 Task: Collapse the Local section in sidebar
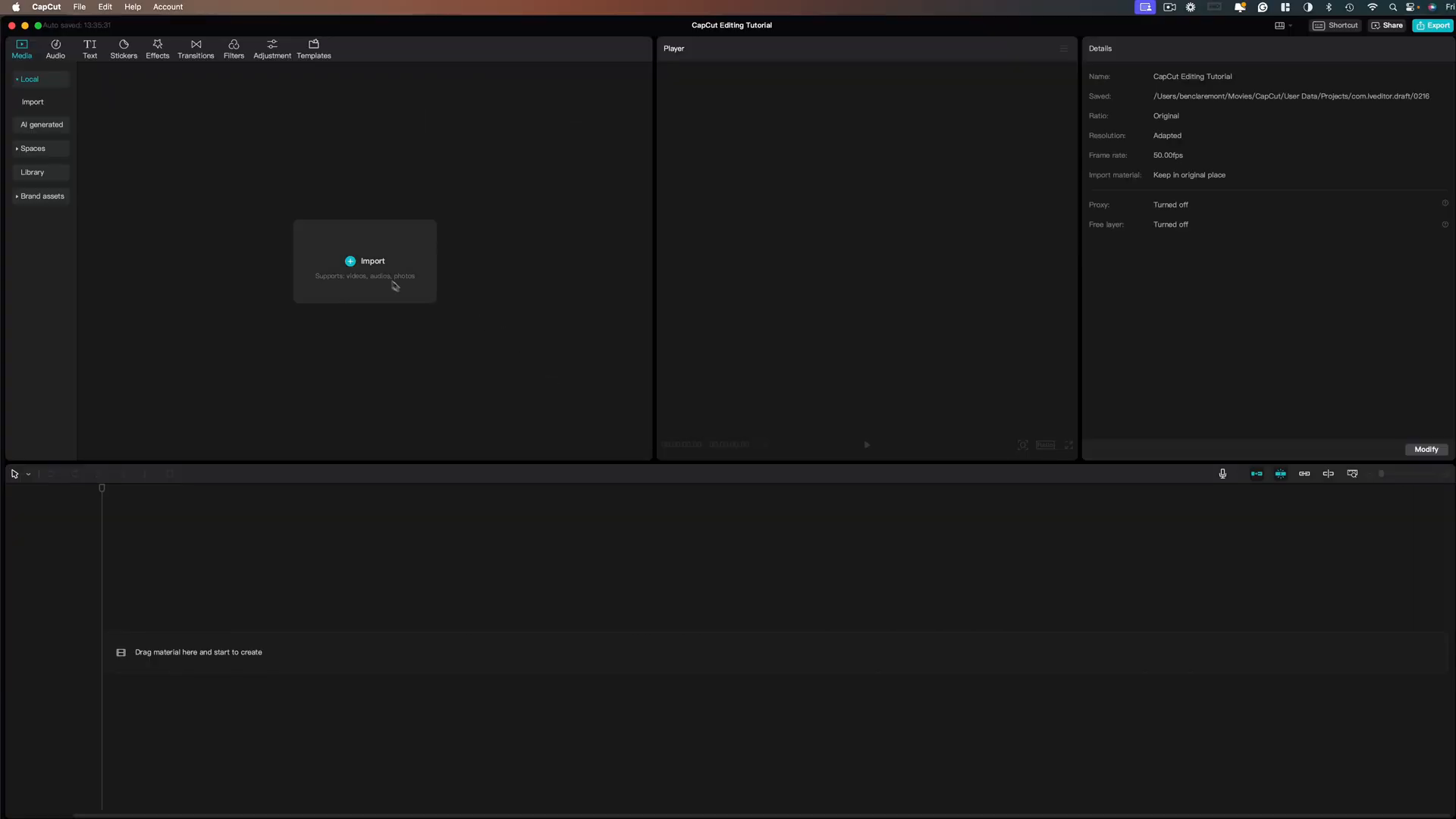click(x=41, y=79)
